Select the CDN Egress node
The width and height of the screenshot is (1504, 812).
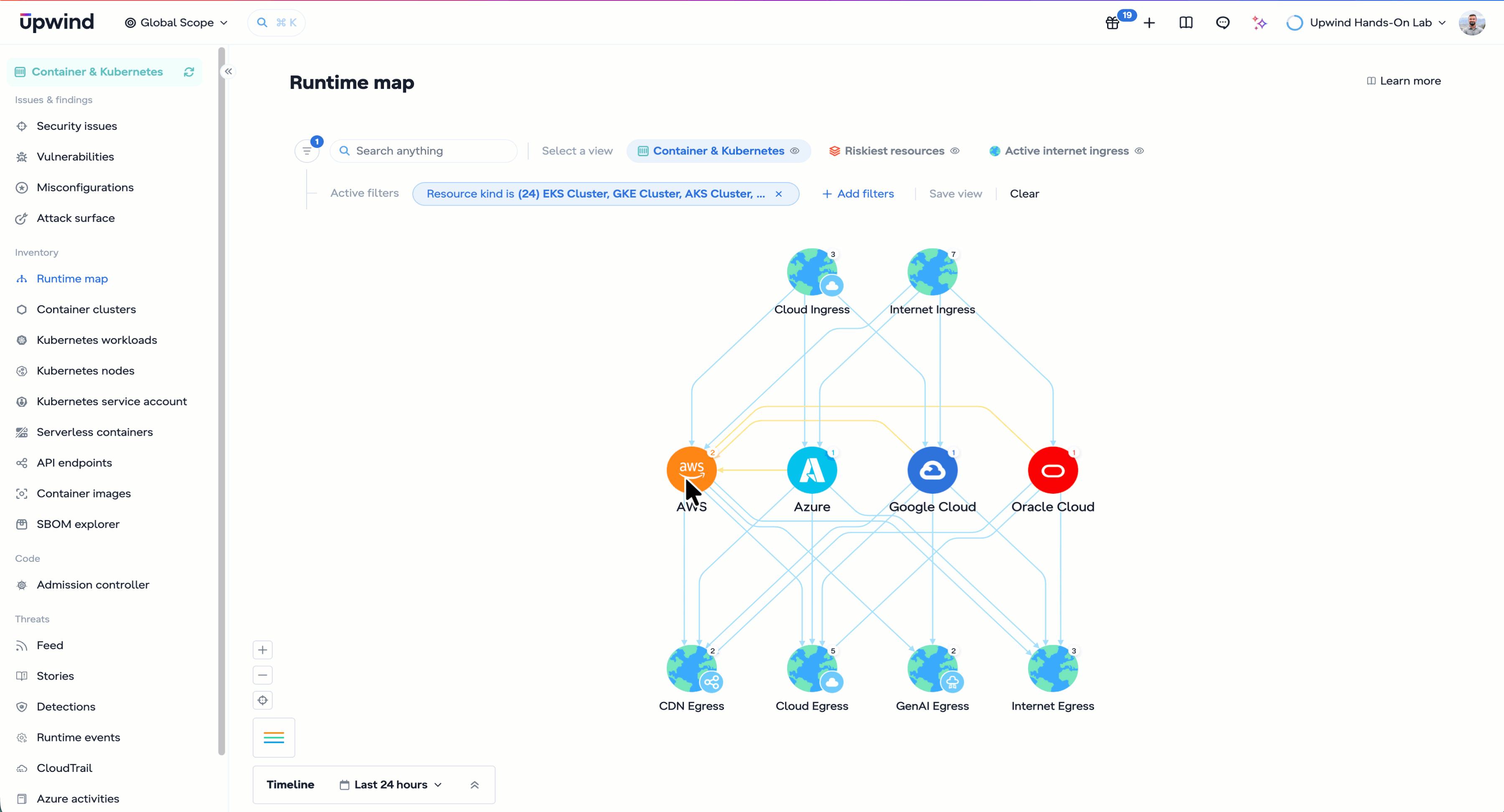pos(691,669)
